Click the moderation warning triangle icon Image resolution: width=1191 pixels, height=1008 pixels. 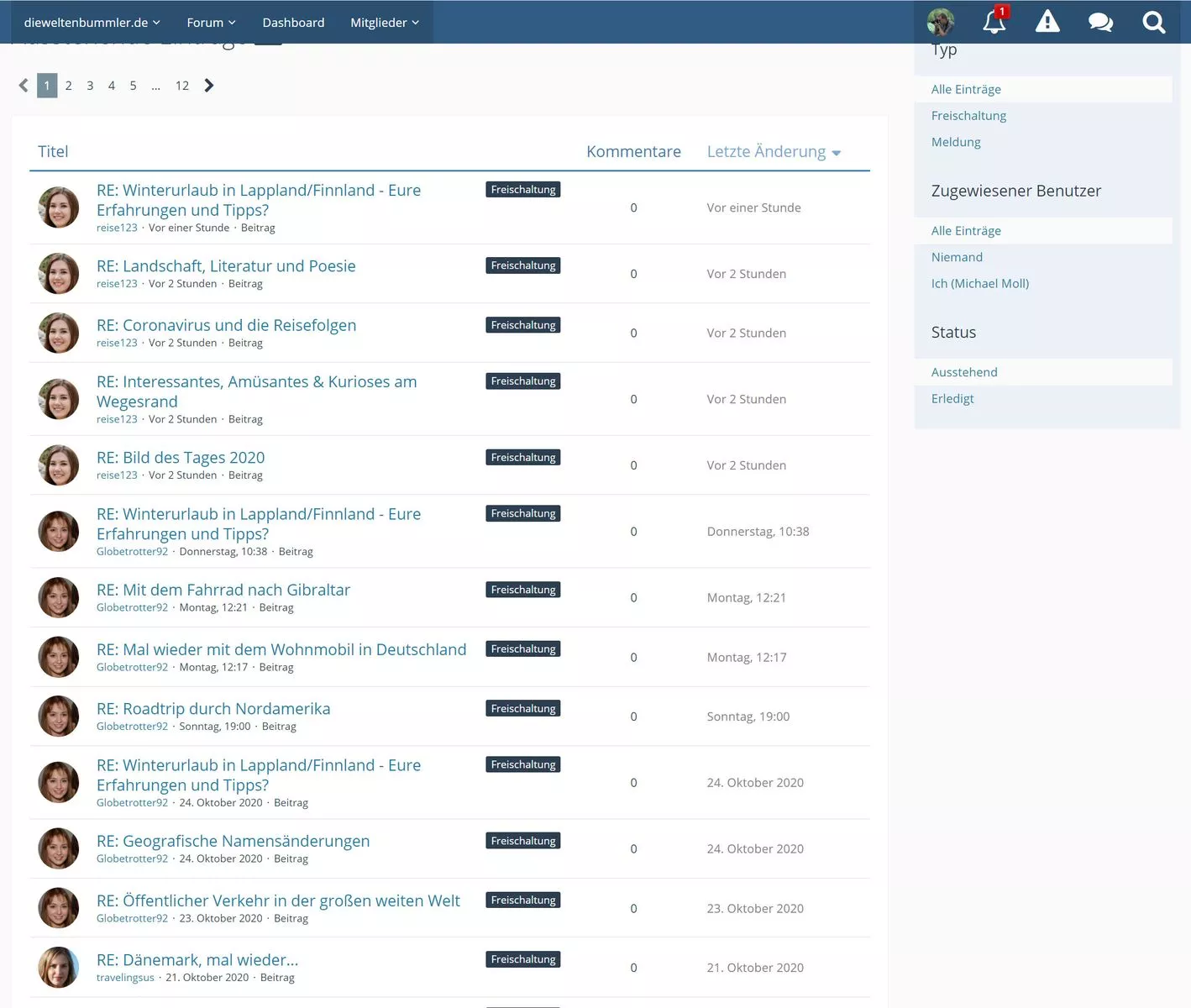click(x=1047, y=22)
